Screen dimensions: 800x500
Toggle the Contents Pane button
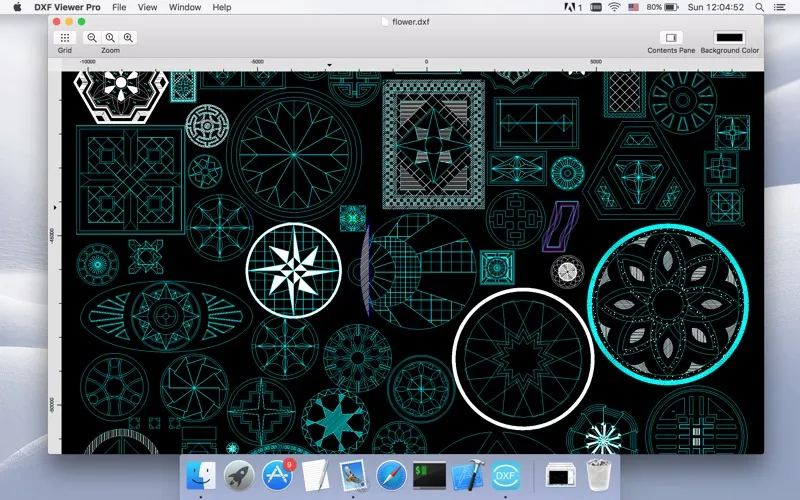click(671, 38)
